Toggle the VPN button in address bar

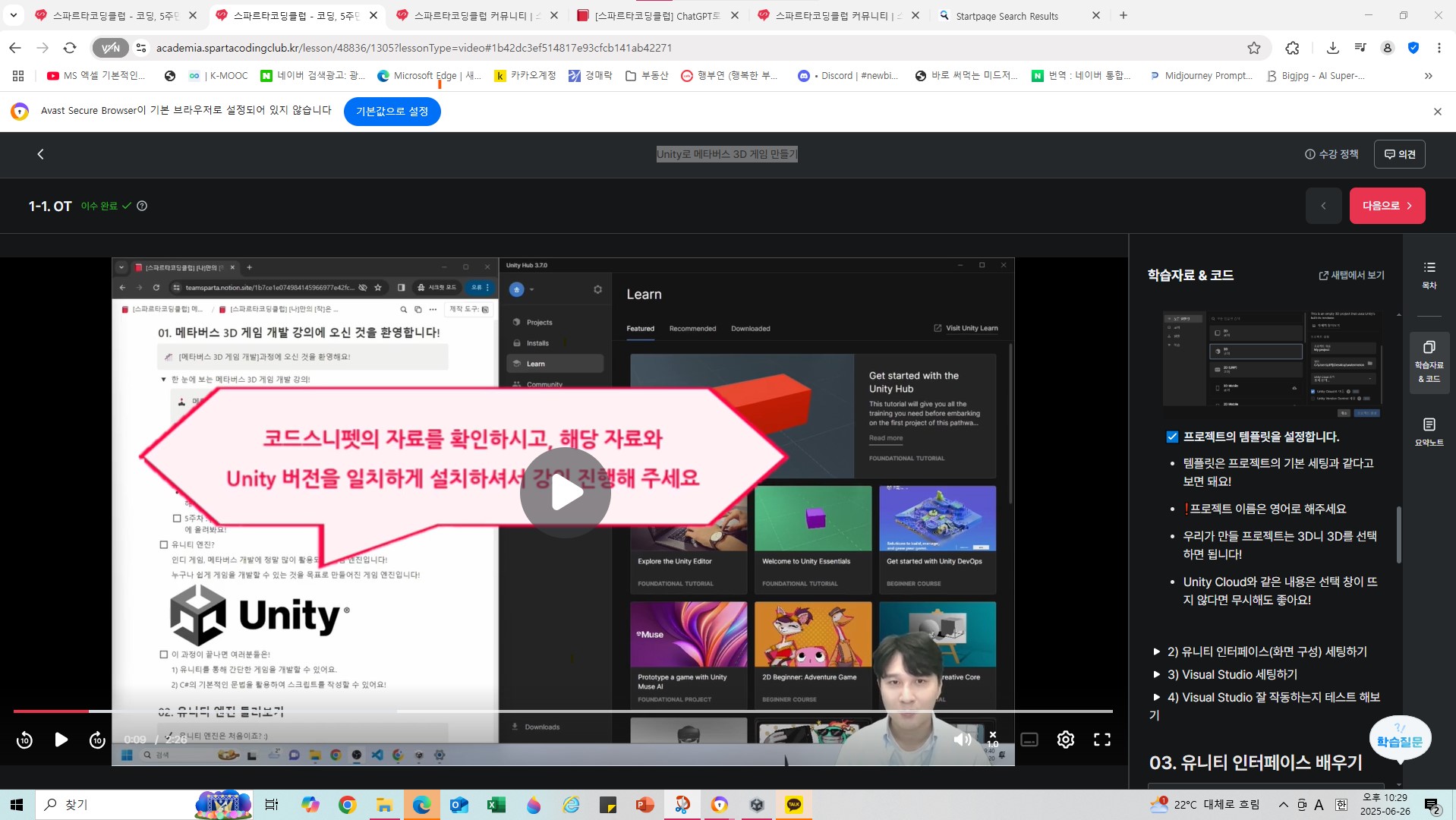(x=111, y=48)
